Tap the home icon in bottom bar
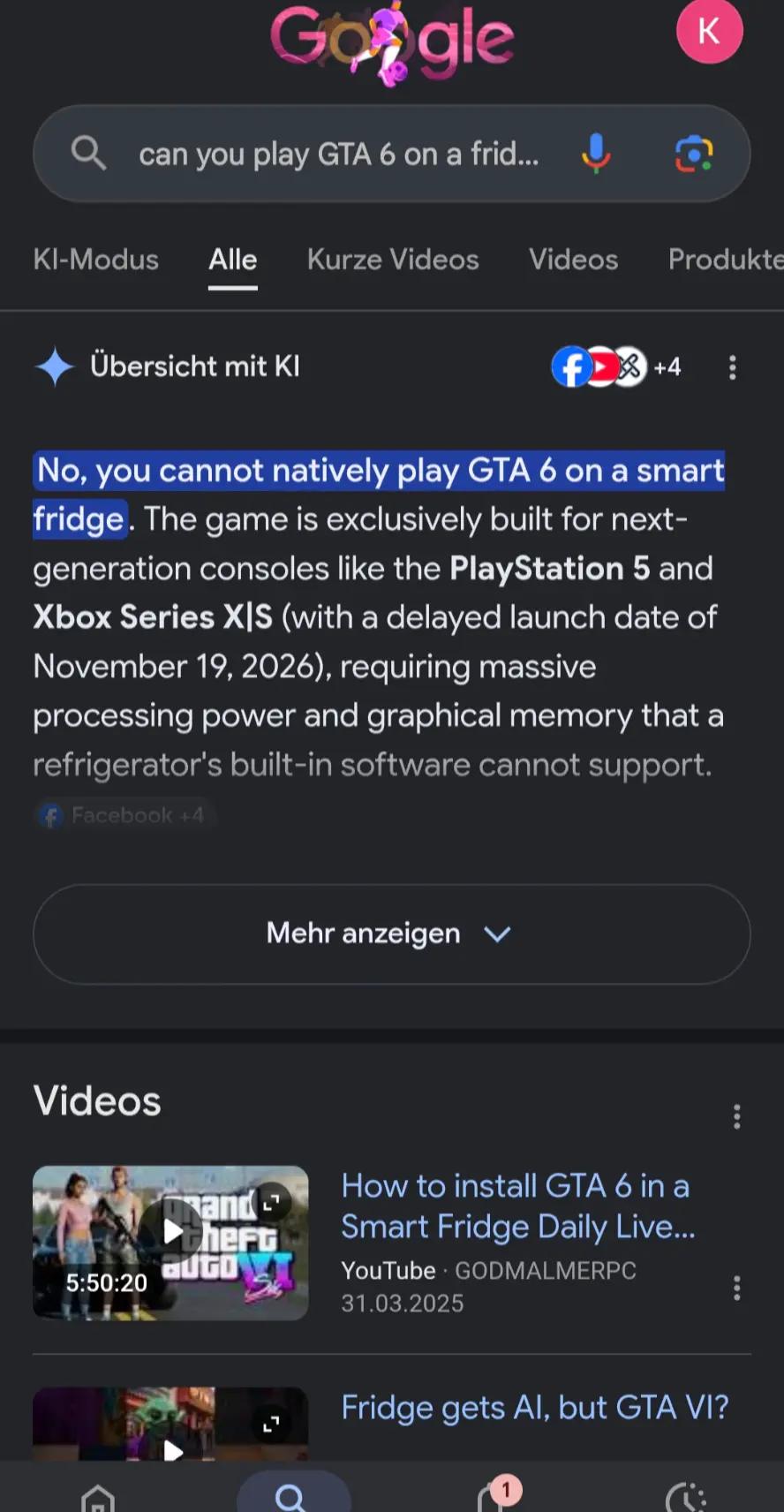Screen dimensions: 784x1512 (97, 1497)
